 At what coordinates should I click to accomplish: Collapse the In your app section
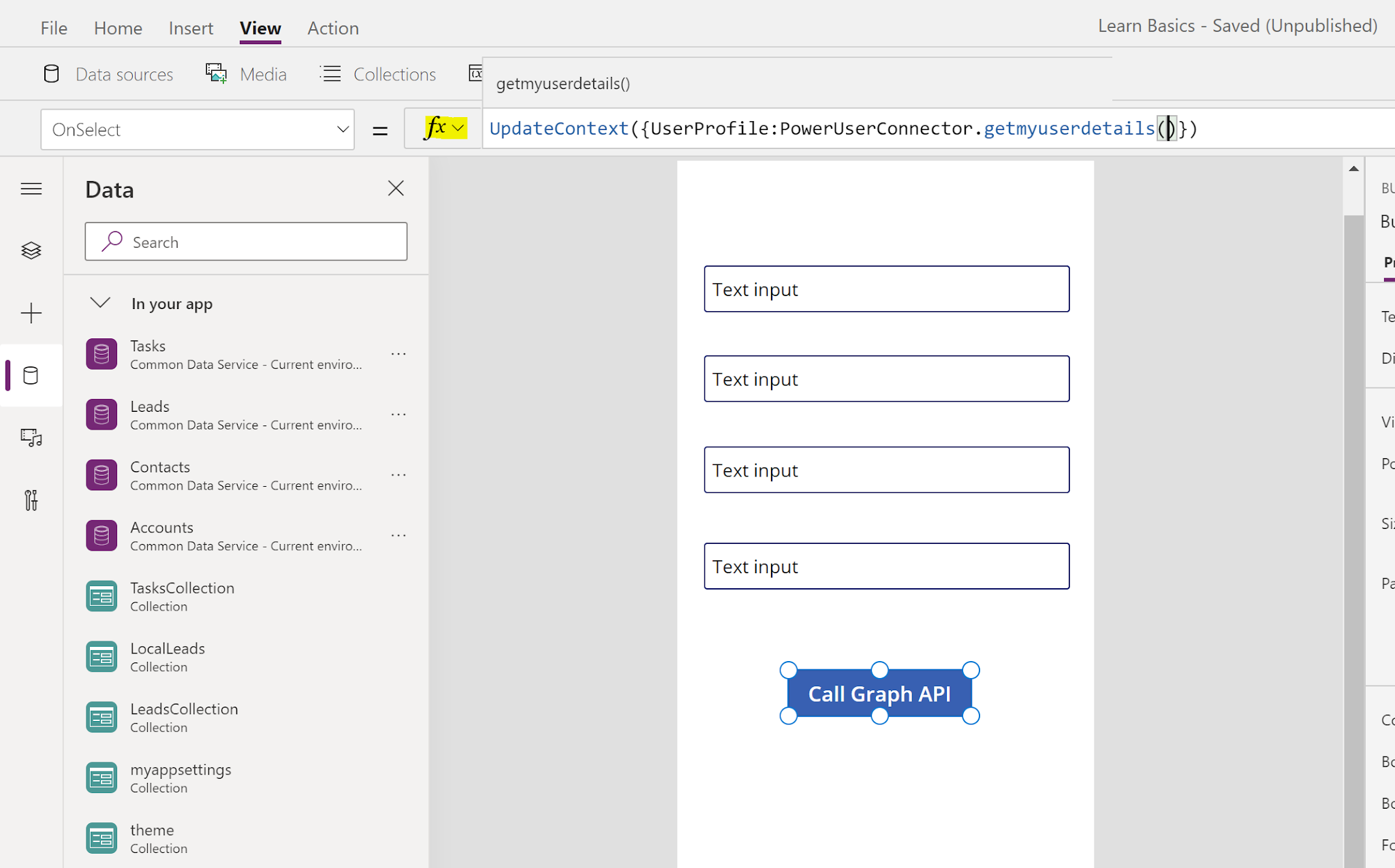tap(100, 303)
